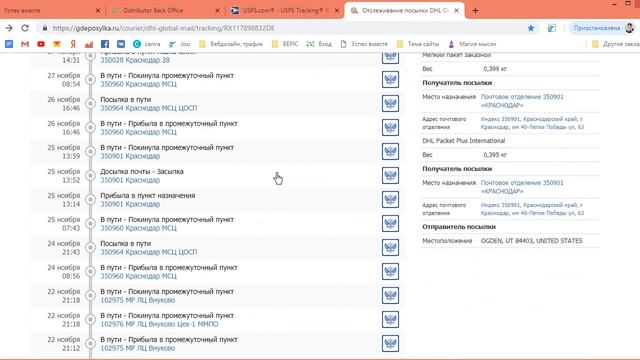This screenshot has width=640, height=360.
Task: Open 102975 МР ЛЦ Внуково link at 21:12
Action: (x=138, y=348)
